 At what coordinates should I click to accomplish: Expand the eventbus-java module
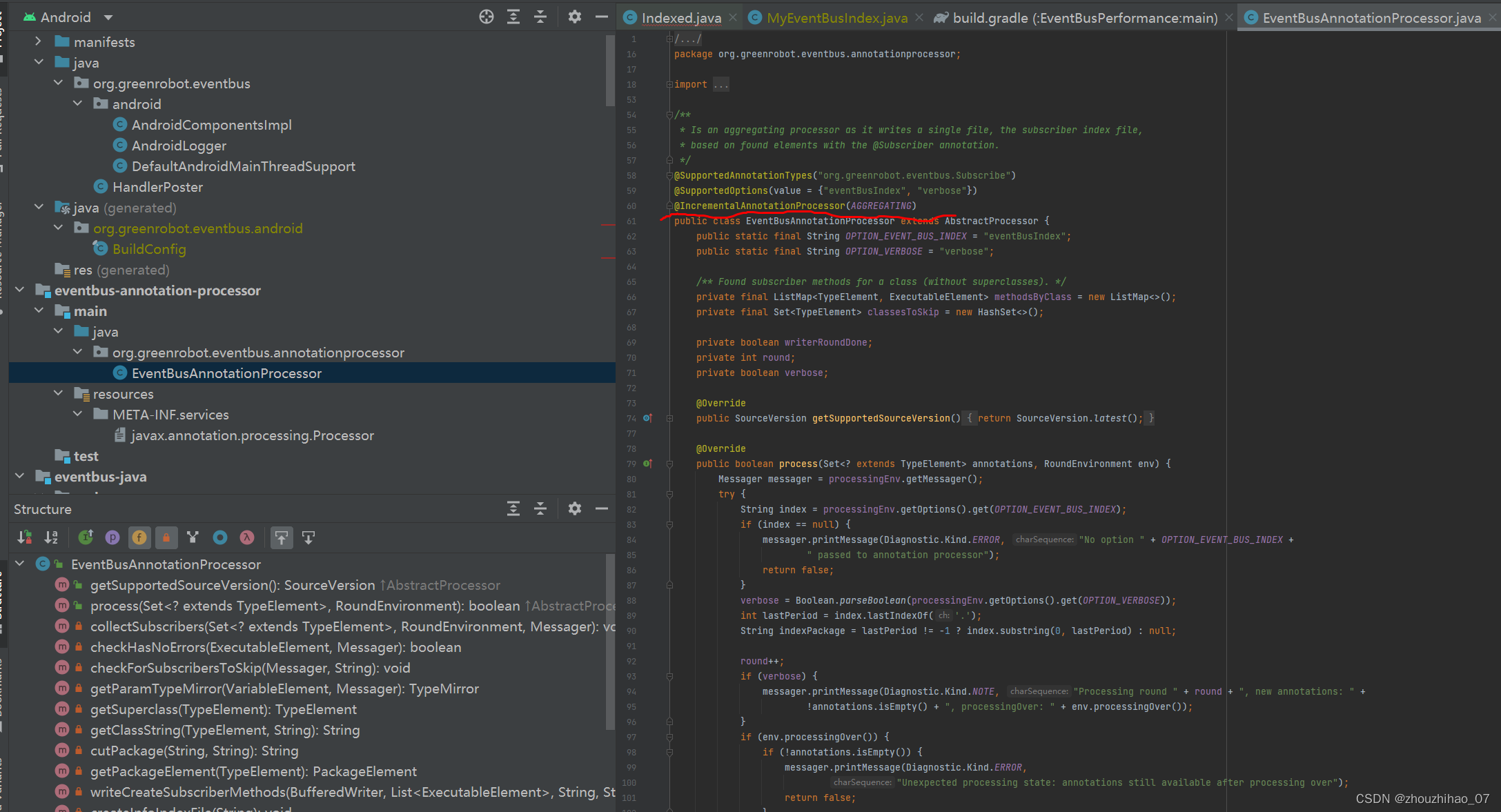coord(19,477)
